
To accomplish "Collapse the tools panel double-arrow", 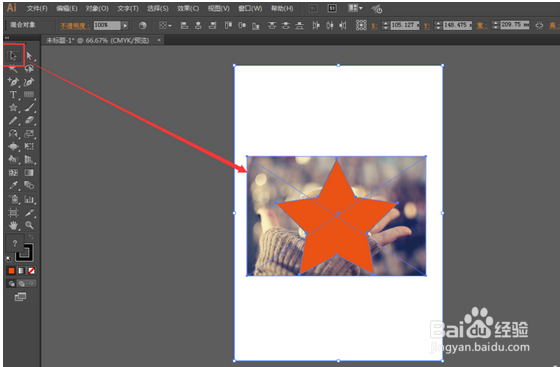I will tap(7, 38).
